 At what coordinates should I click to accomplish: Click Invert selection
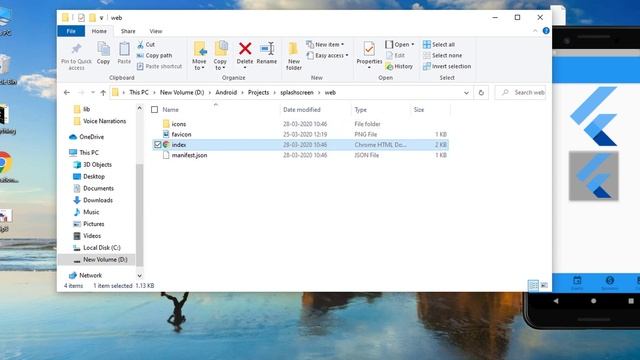[447, 66]
